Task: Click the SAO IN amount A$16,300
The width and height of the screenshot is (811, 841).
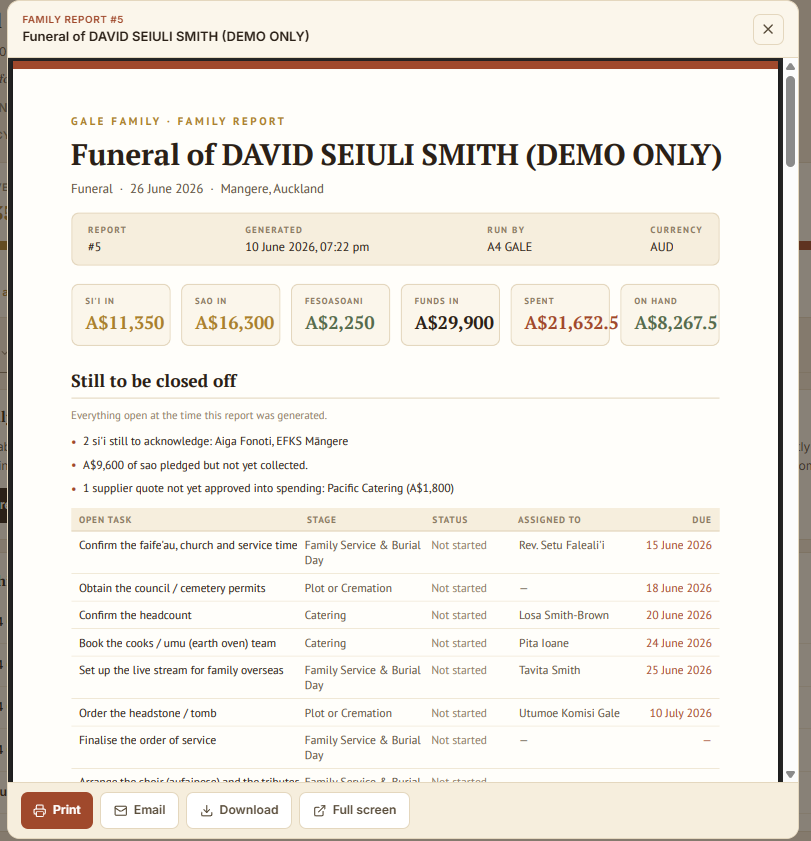Action: click(234, 323)
